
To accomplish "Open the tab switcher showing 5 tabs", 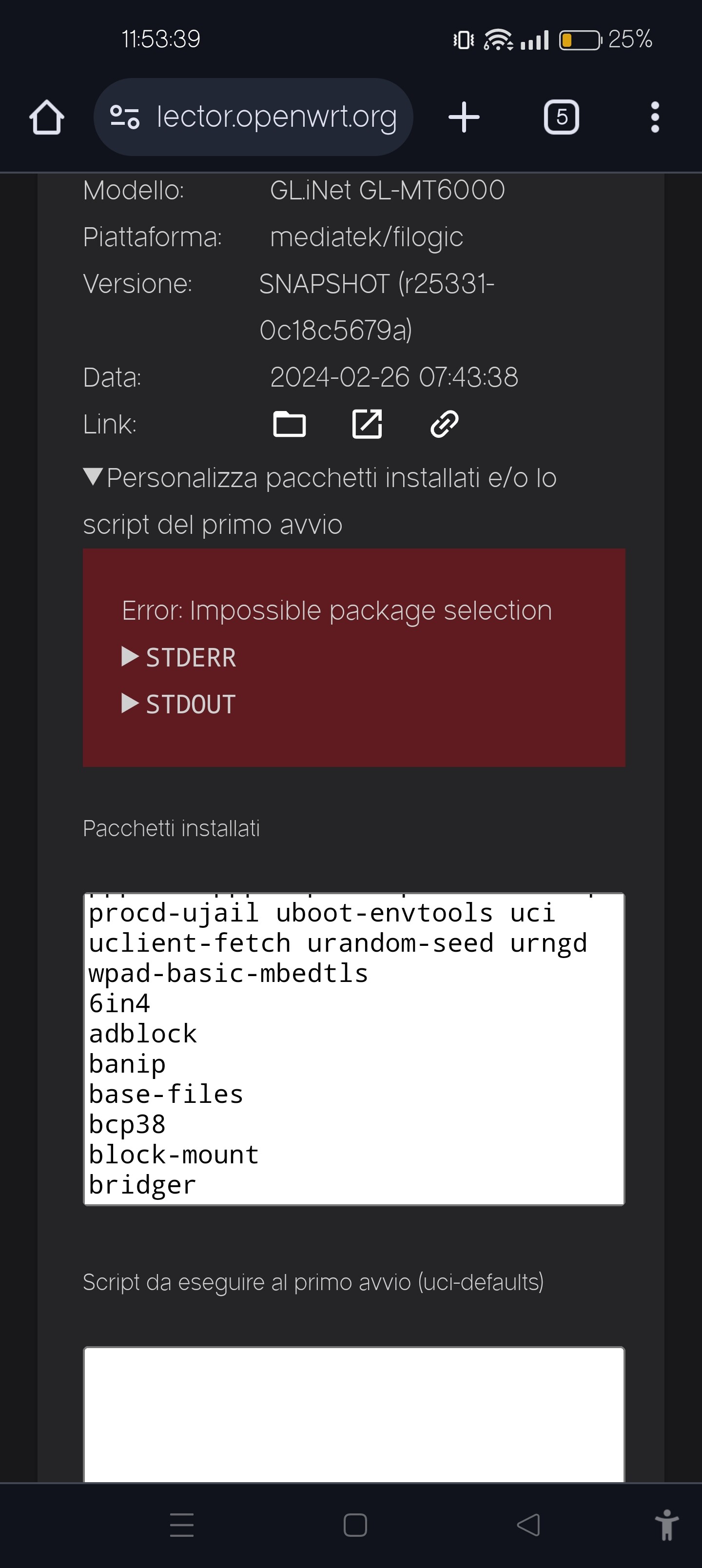I will (x=561, y=117).
